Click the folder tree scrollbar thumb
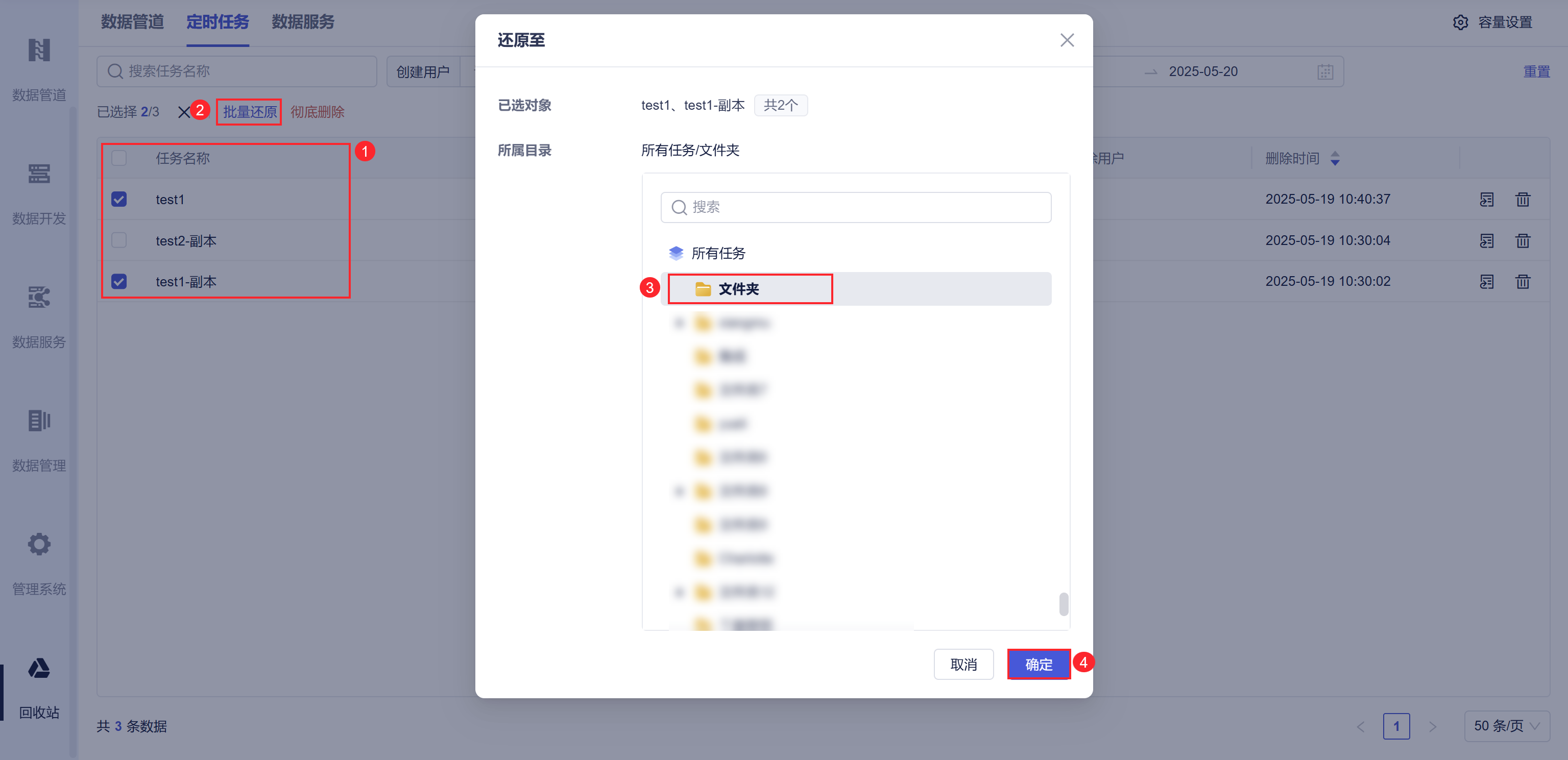Viewport: 1568px width, 760px height. (1063, 604)
